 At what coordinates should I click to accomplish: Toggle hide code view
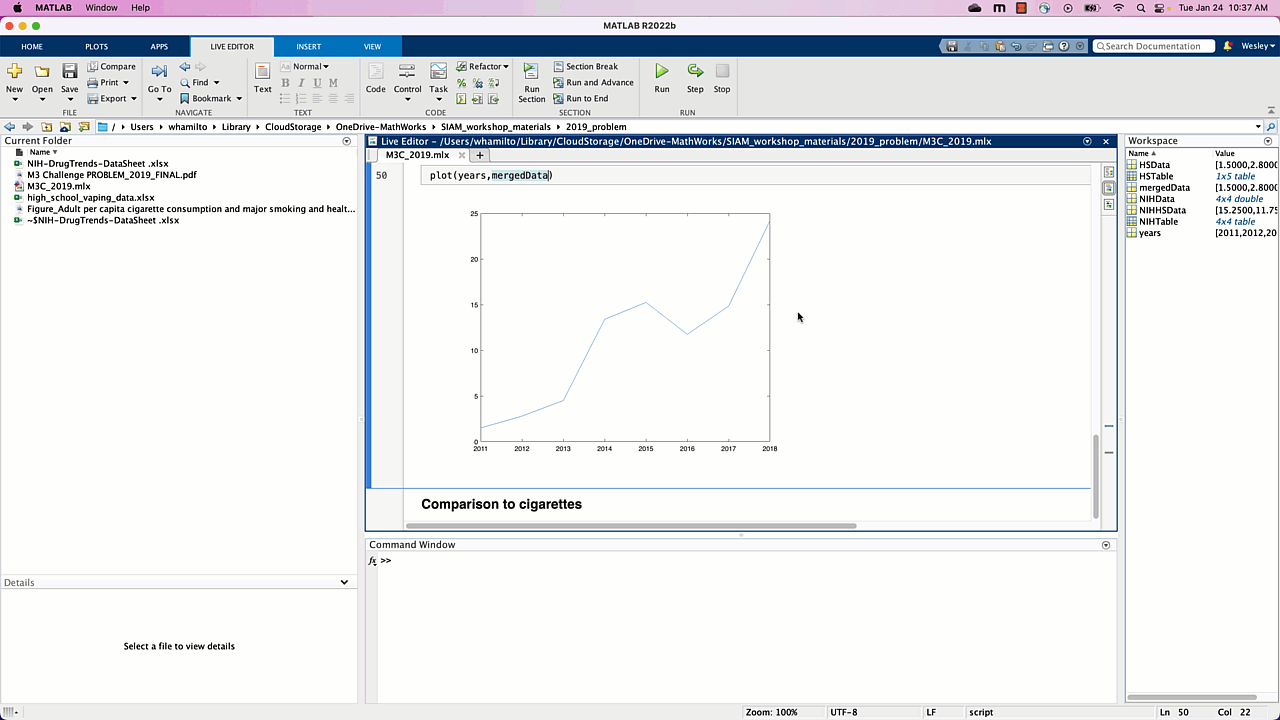pyautogui.click(x=1109, y=204)
